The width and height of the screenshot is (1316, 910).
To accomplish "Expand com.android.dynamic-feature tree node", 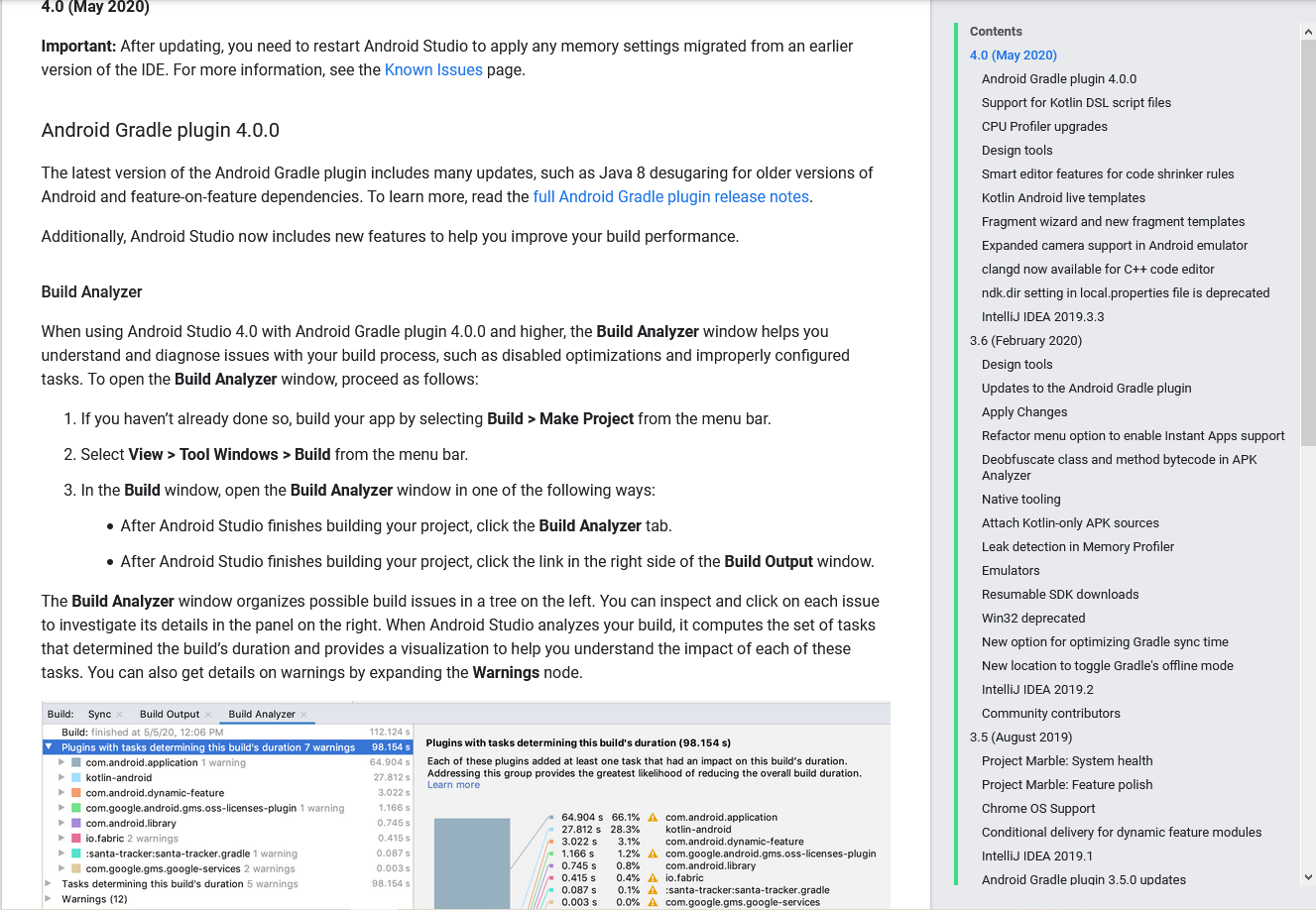I will click(x=61, y=793).
